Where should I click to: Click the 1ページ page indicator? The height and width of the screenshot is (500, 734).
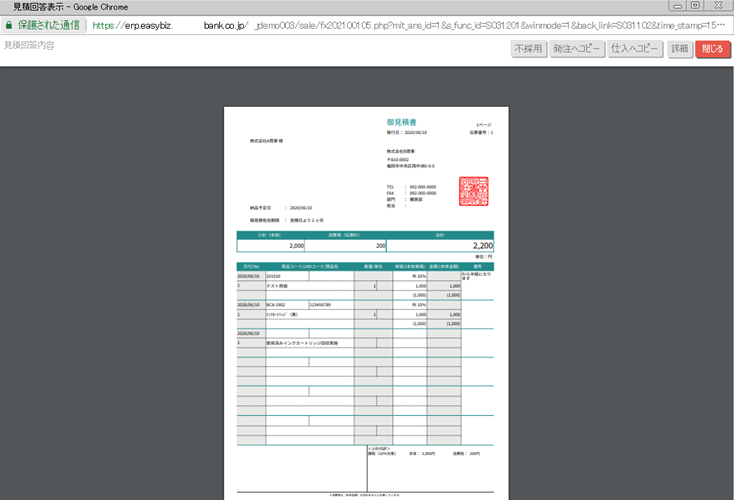[x=484, y=125]
